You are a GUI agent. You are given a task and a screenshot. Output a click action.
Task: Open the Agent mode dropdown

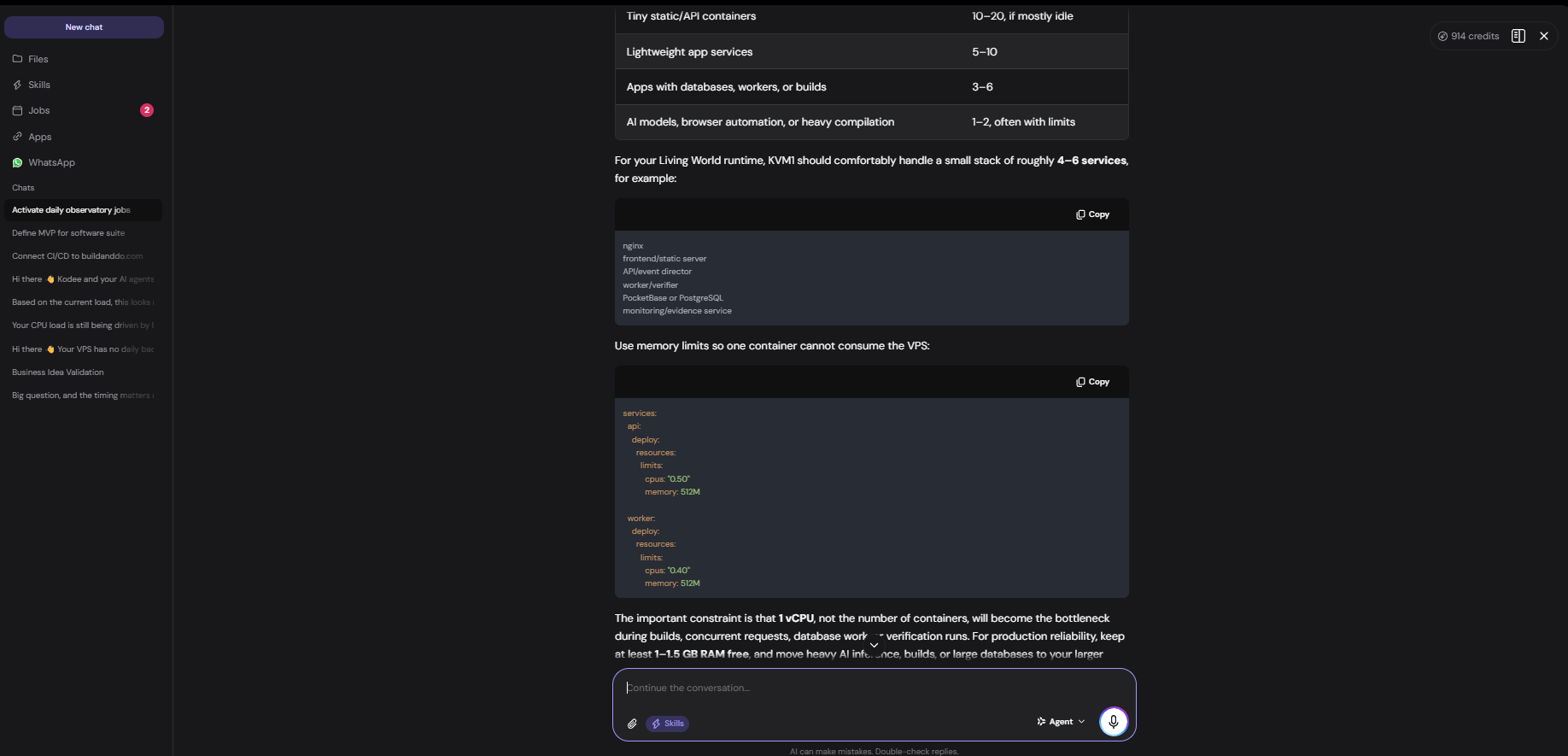[1061, 722]
